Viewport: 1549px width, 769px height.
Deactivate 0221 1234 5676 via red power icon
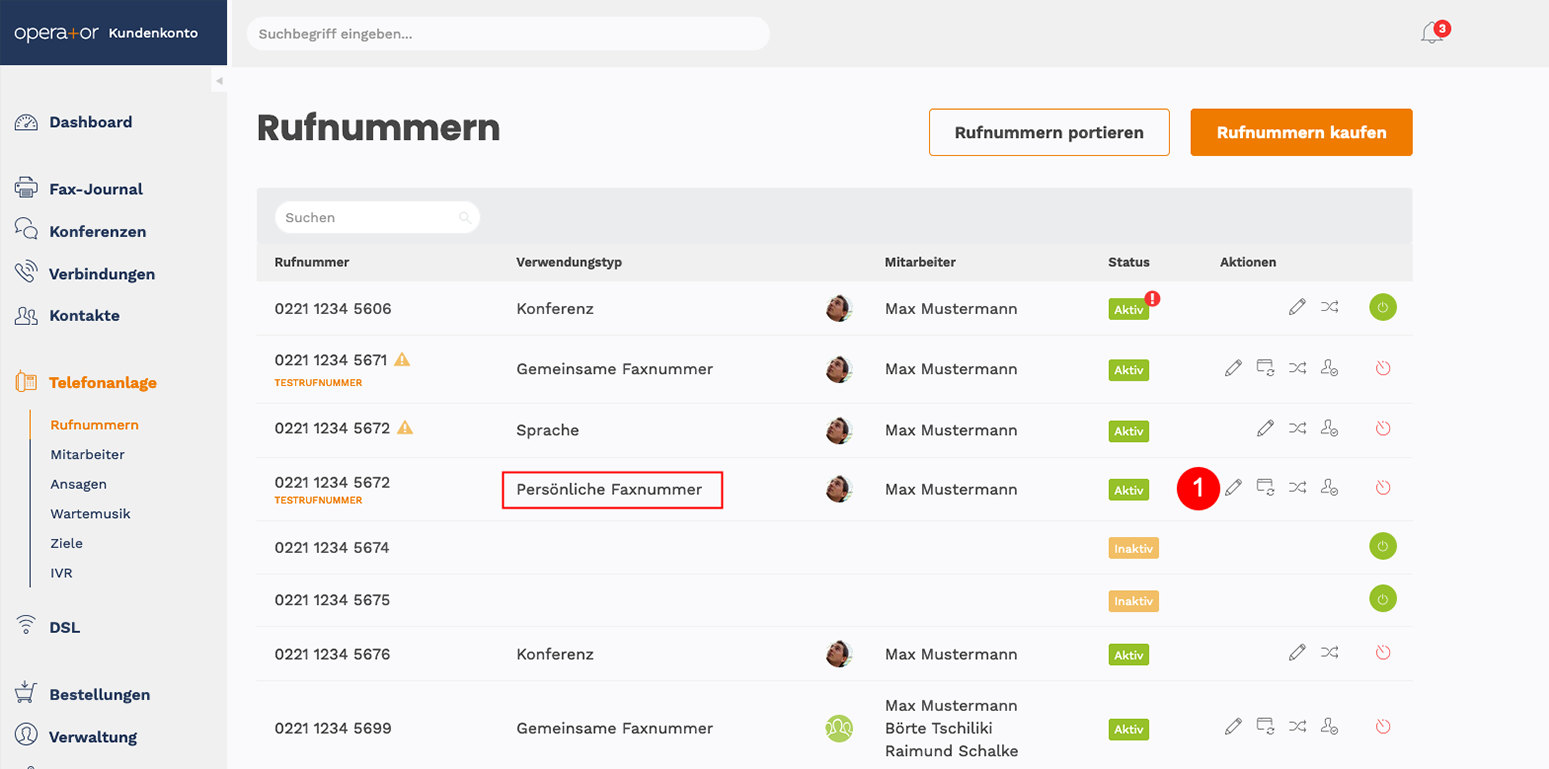click(x=1383, y=653)
